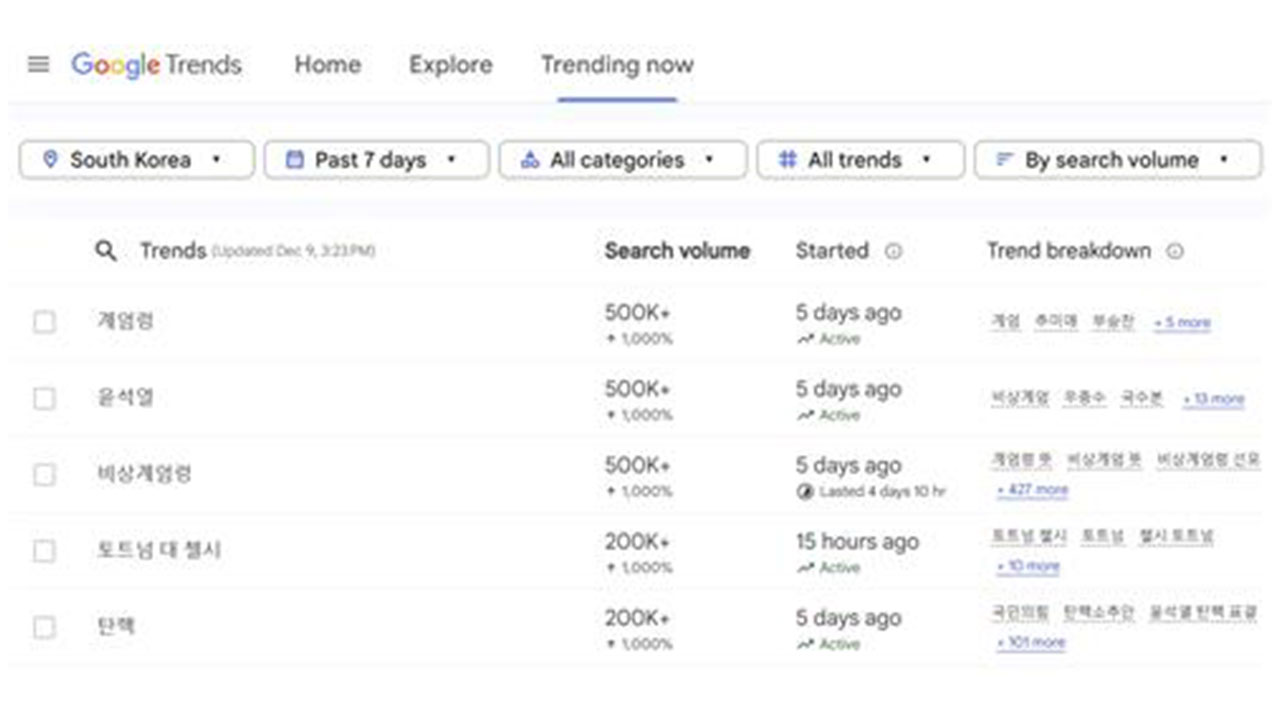Expand the All categories dropdown
The height and width of the screenshot is (720, 1280).
[x=622, y=160]
